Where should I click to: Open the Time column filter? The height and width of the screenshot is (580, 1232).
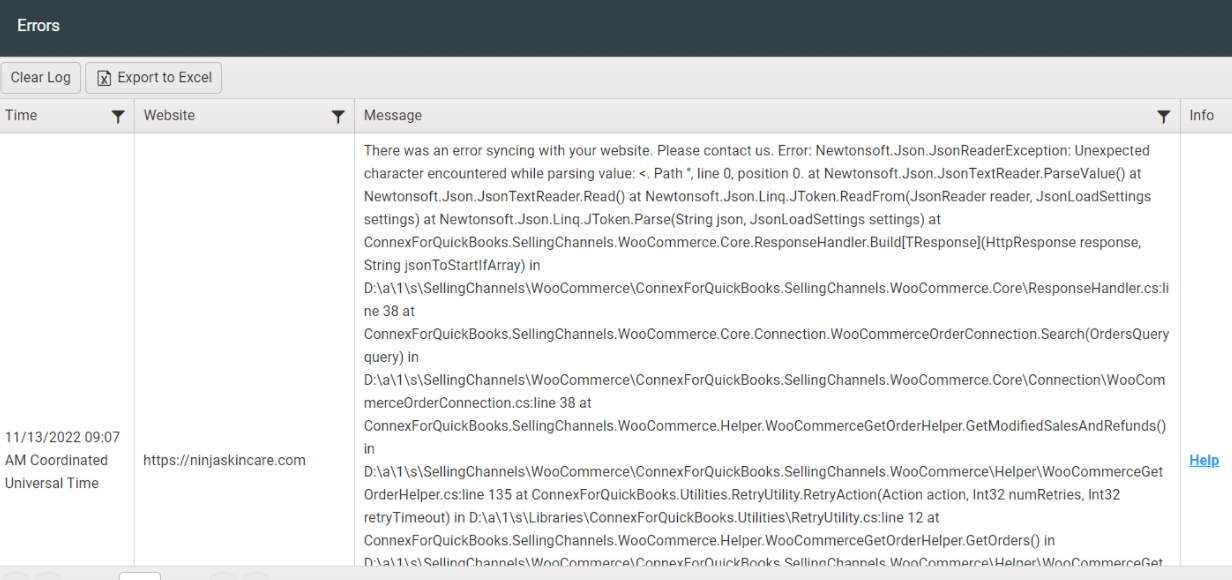[118, 116]
